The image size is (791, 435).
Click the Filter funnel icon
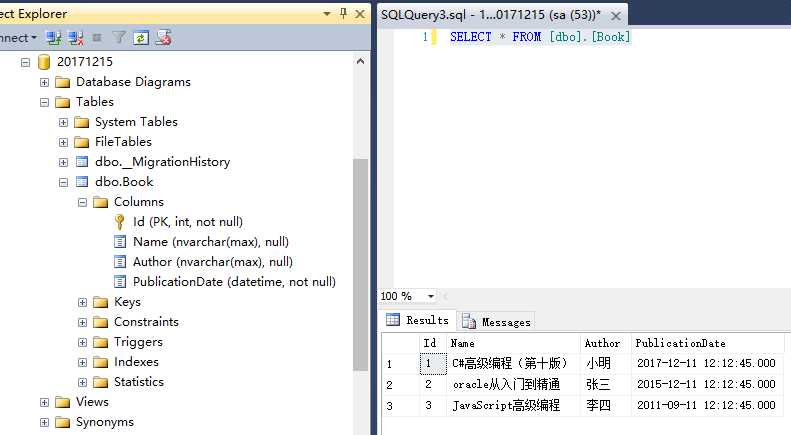(x=119, y=38)
